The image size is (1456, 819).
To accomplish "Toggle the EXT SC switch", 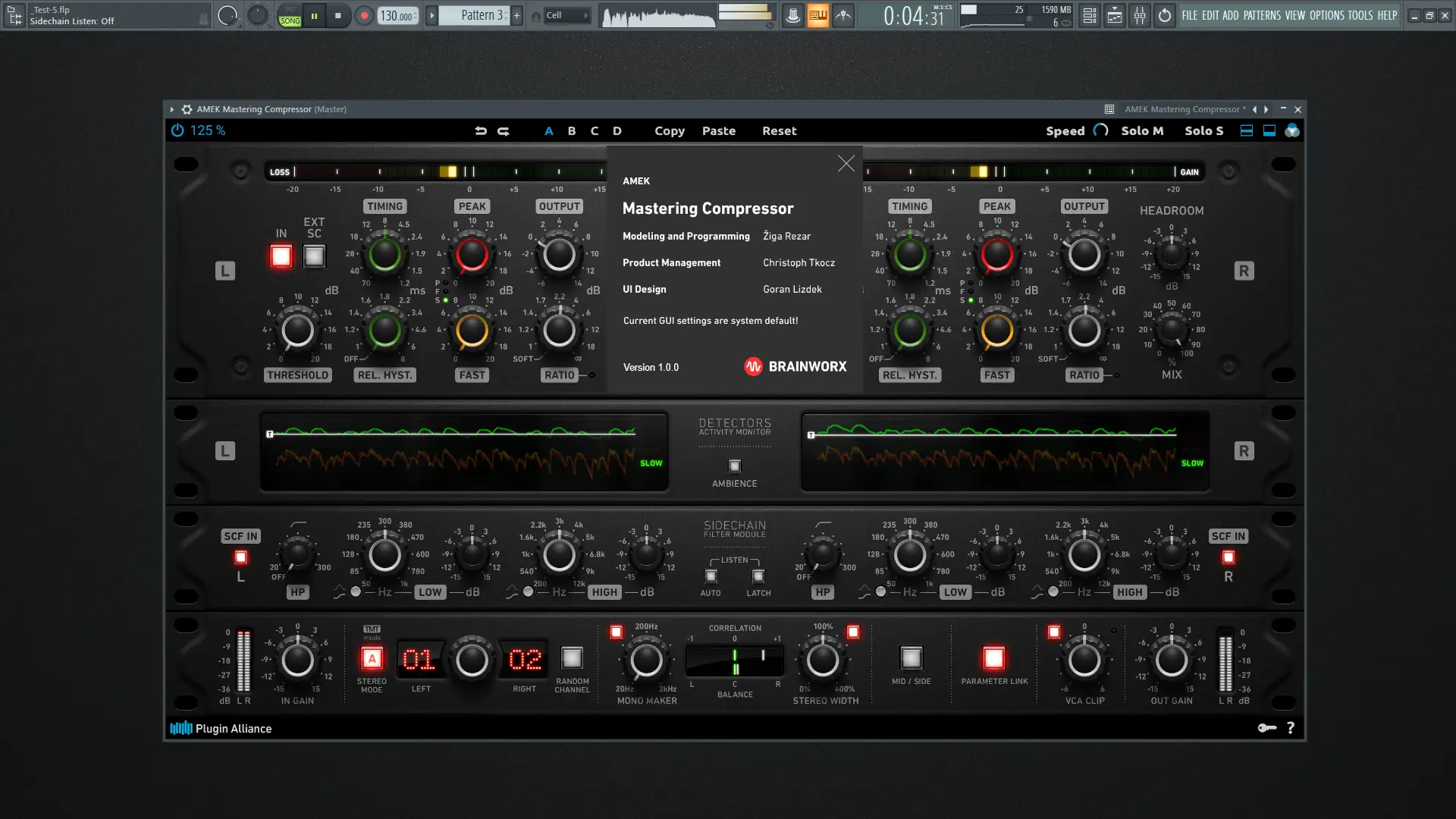I will pos(314,256).
